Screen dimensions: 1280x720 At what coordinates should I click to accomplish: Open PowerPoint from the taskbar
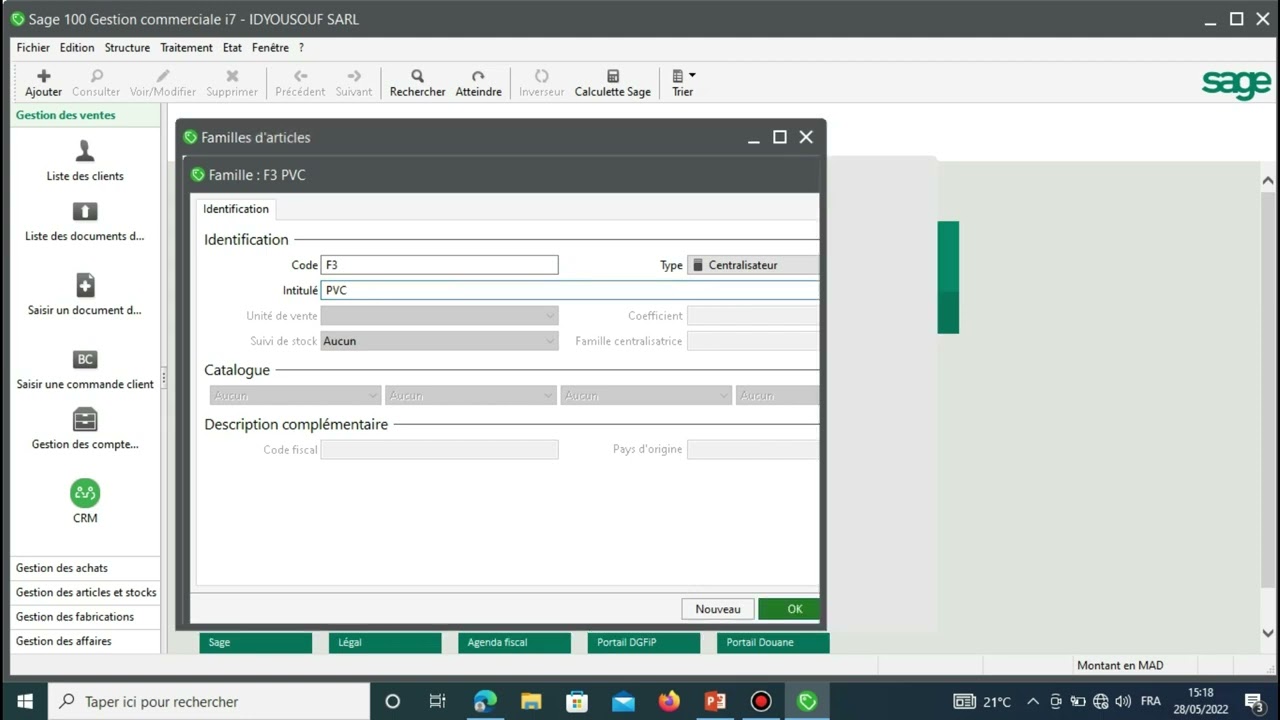click(715, 701)
